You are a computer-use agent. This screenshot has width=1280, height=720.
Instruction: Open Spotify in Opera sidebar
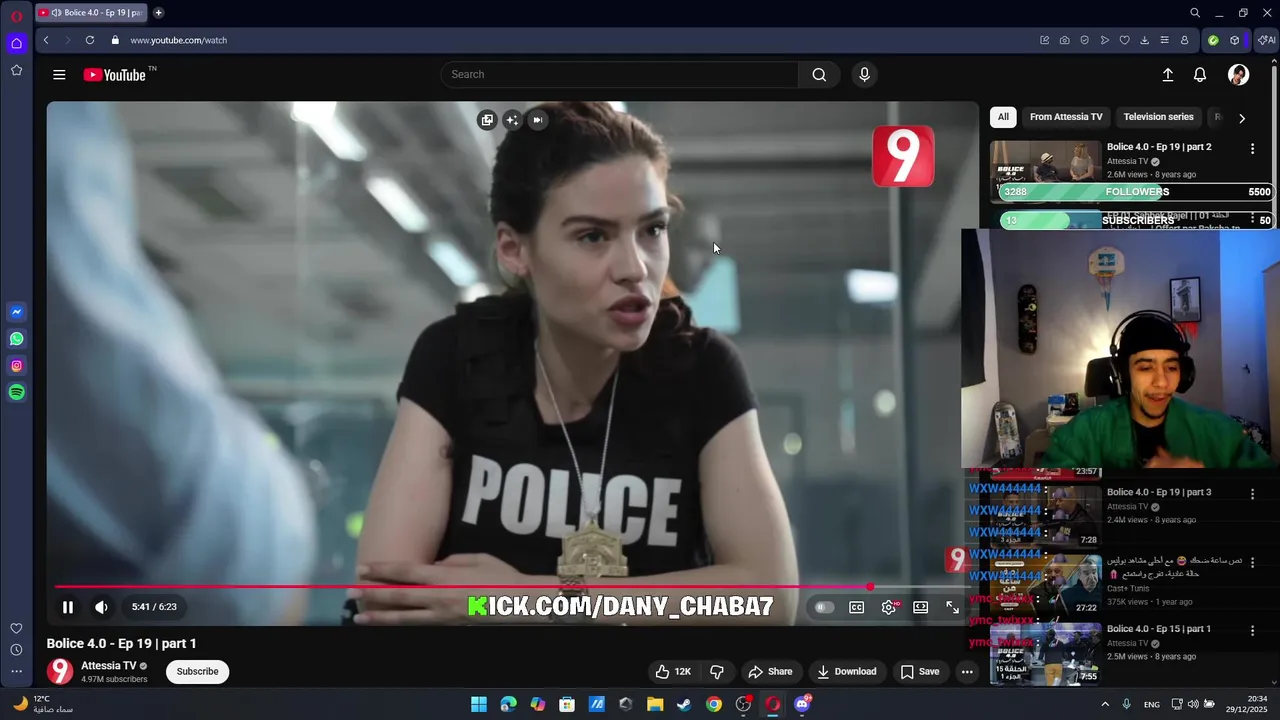click(x=17, y=393)
